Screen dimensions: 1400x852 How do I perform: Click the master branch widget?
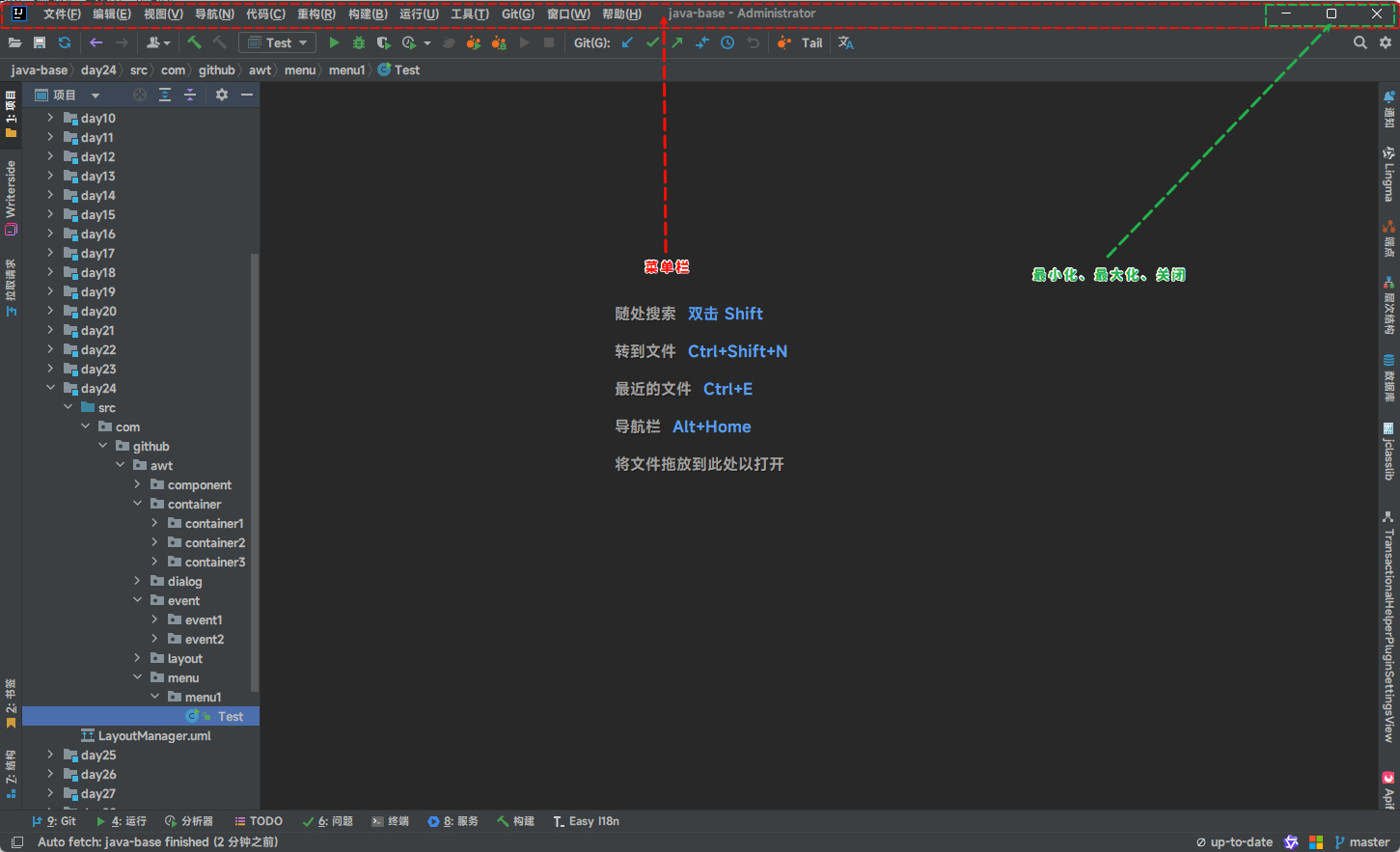pos(1362,842)
